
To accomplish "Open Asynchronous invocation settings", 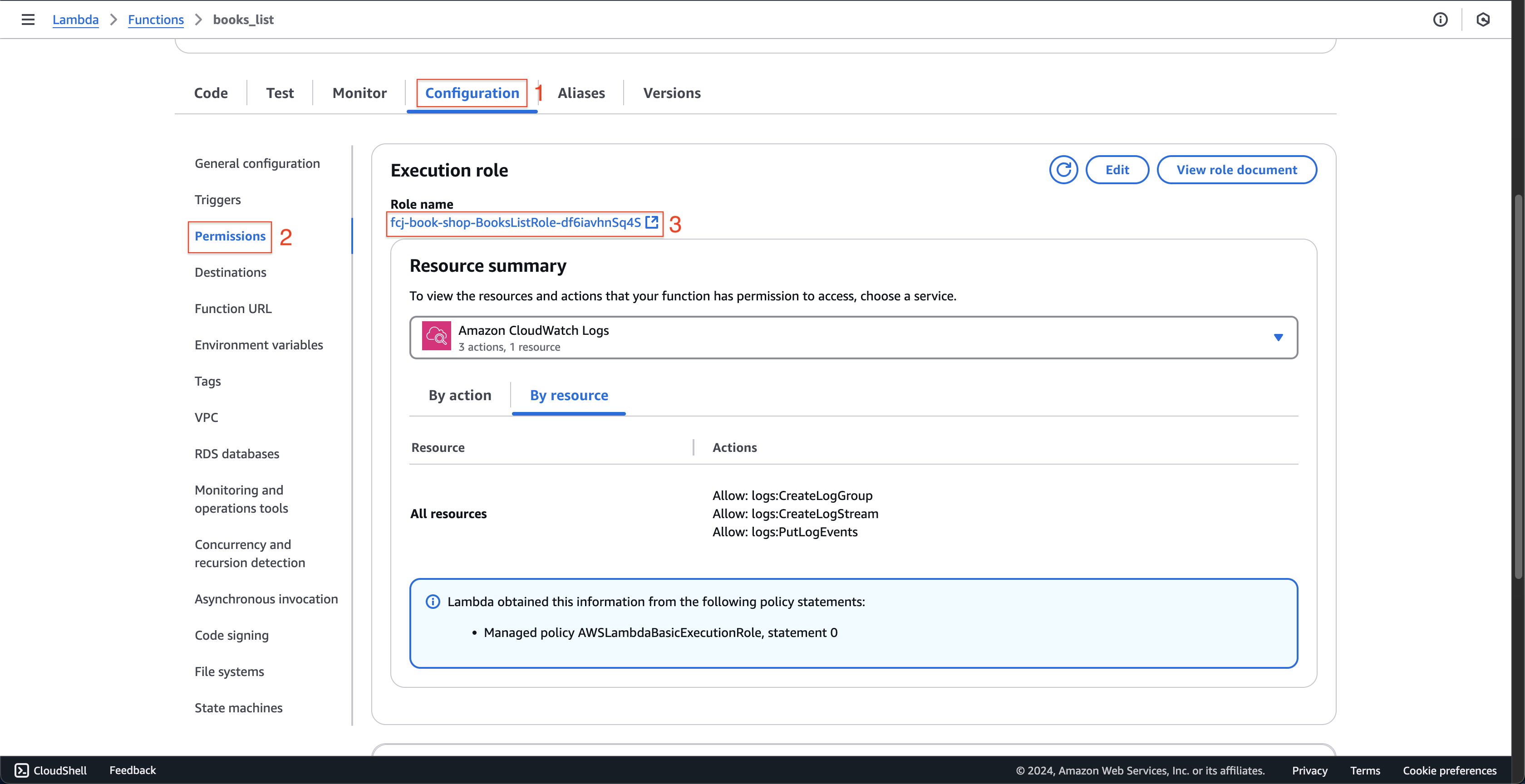I will [266, 599].
